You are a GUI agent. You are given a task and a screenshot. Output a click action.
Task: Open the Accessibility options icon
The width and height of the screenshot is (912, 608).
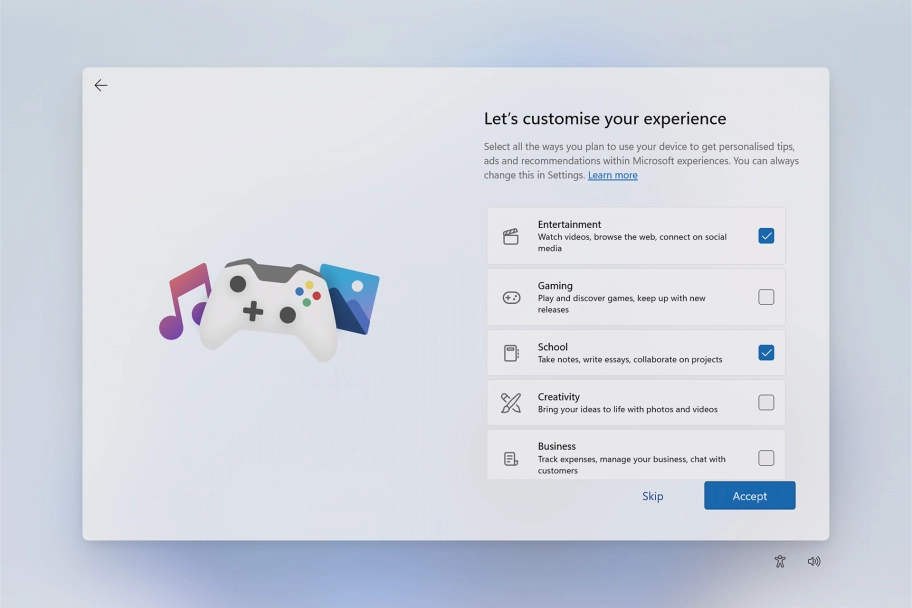point(780,562)
